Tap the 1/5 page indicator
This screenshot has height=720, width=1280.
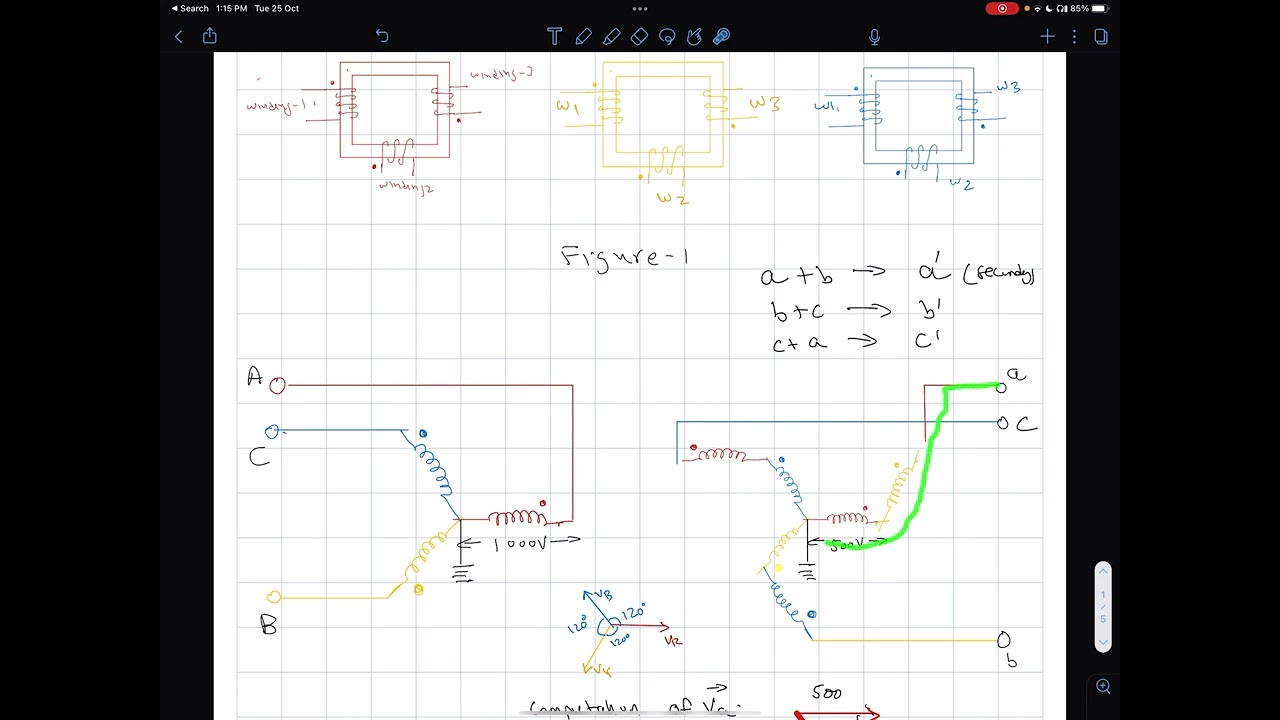point(1103,607)
